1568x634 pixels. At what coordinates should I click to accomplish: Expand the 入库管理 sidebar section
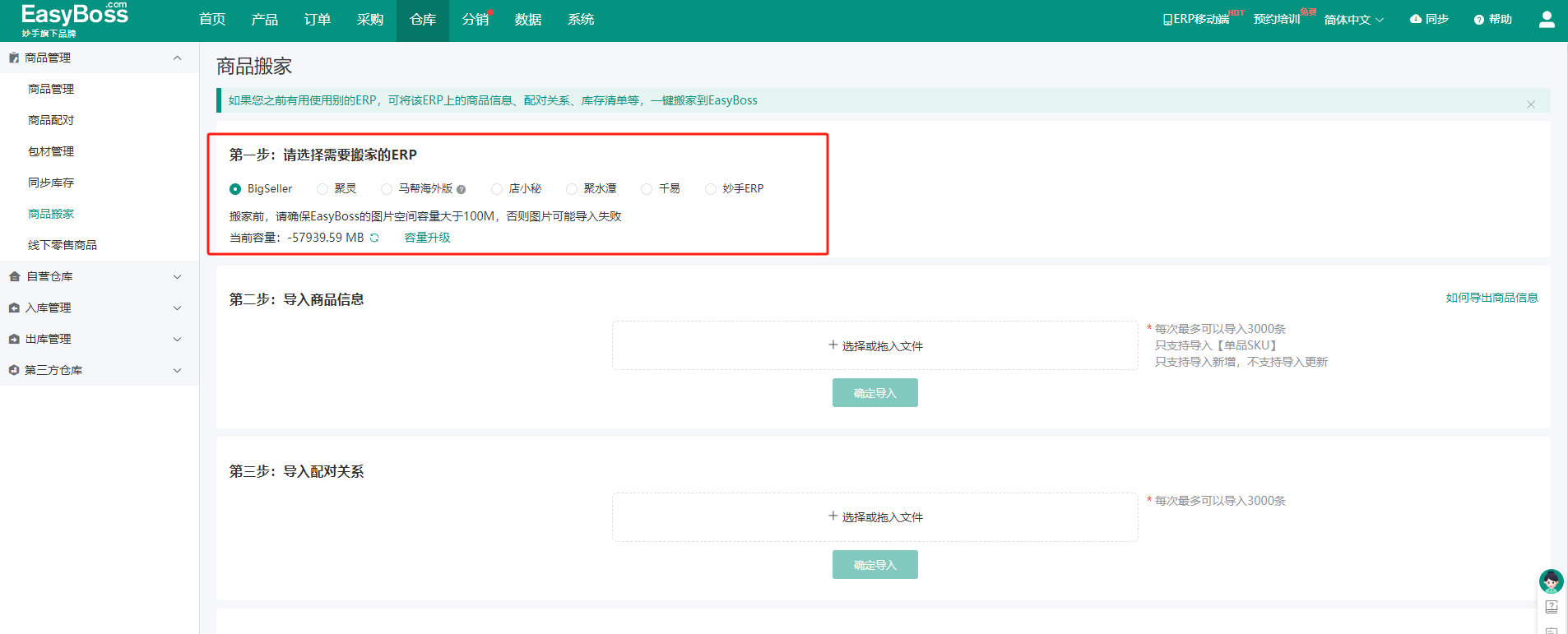[x=177, y=308]
